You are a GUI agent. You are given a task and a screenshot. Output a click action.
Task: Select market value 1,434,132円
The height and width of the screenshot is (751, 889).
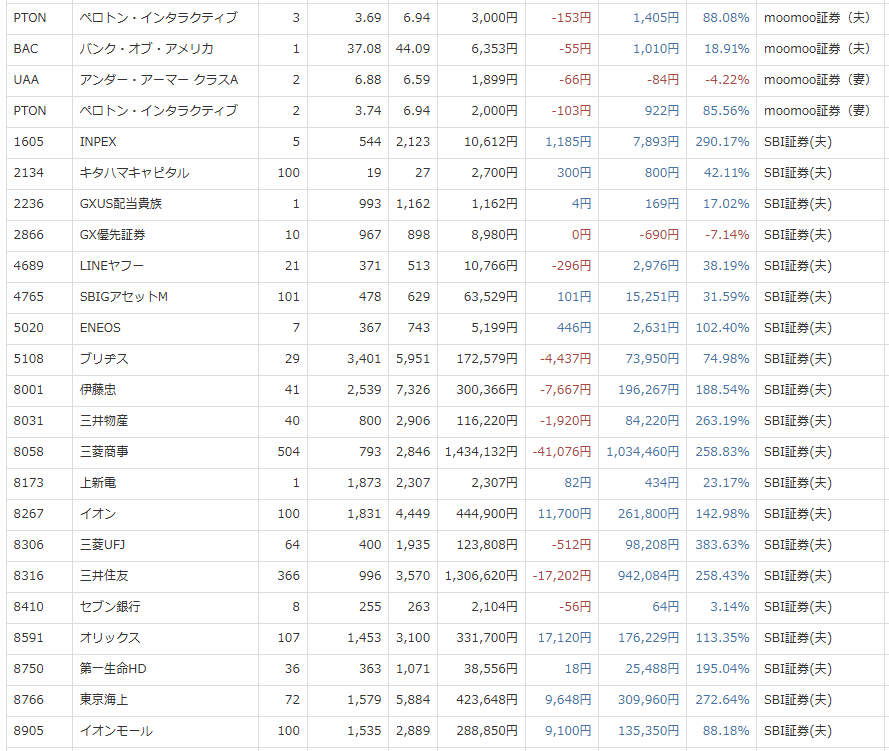(x=481, y=452)
